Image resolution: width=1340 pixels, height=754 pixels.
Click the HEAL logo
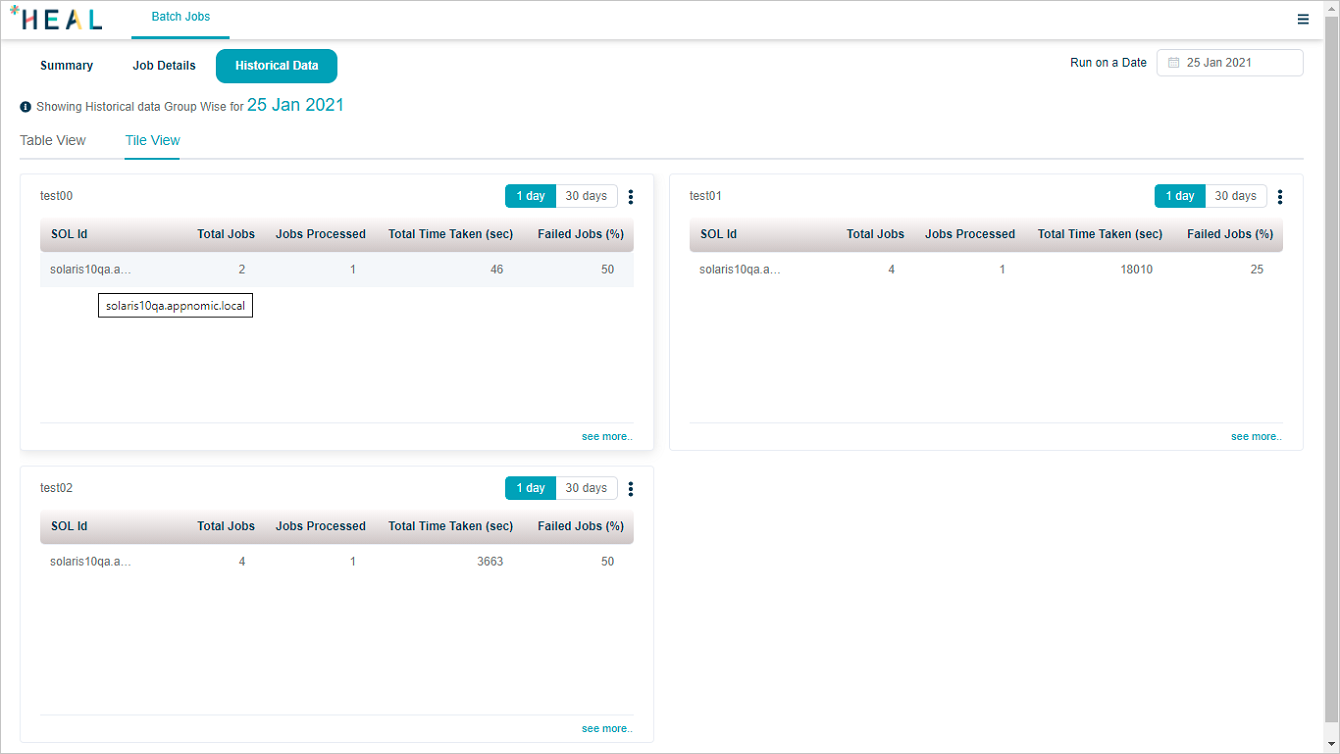coord(56,19)
